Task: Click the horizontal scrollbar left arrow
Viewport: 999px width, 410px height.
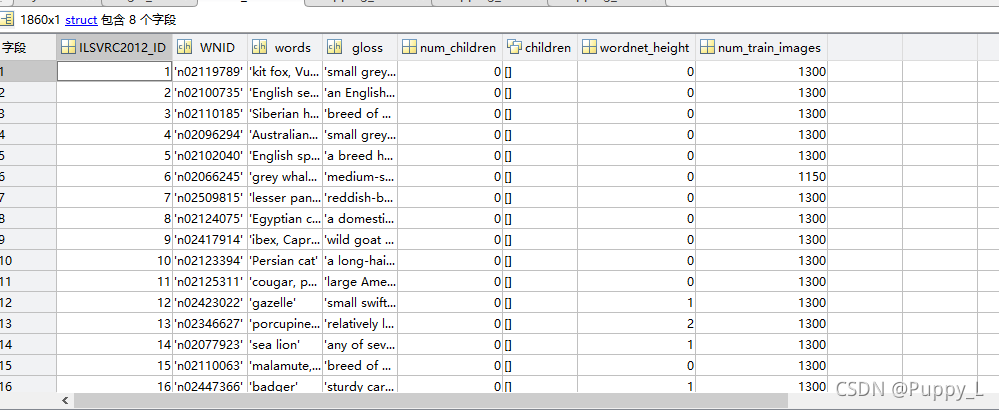Action: 64,400
